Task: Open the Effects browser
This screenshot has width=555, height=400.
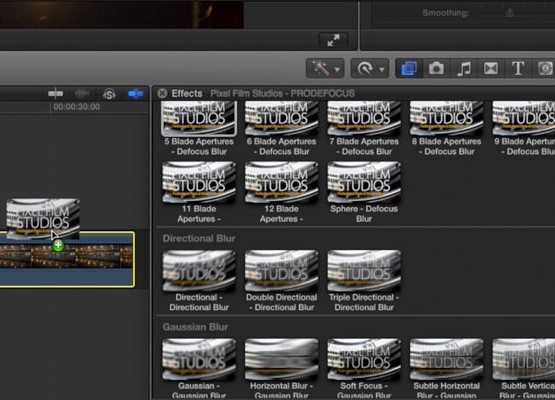Action: coord(408,68)
